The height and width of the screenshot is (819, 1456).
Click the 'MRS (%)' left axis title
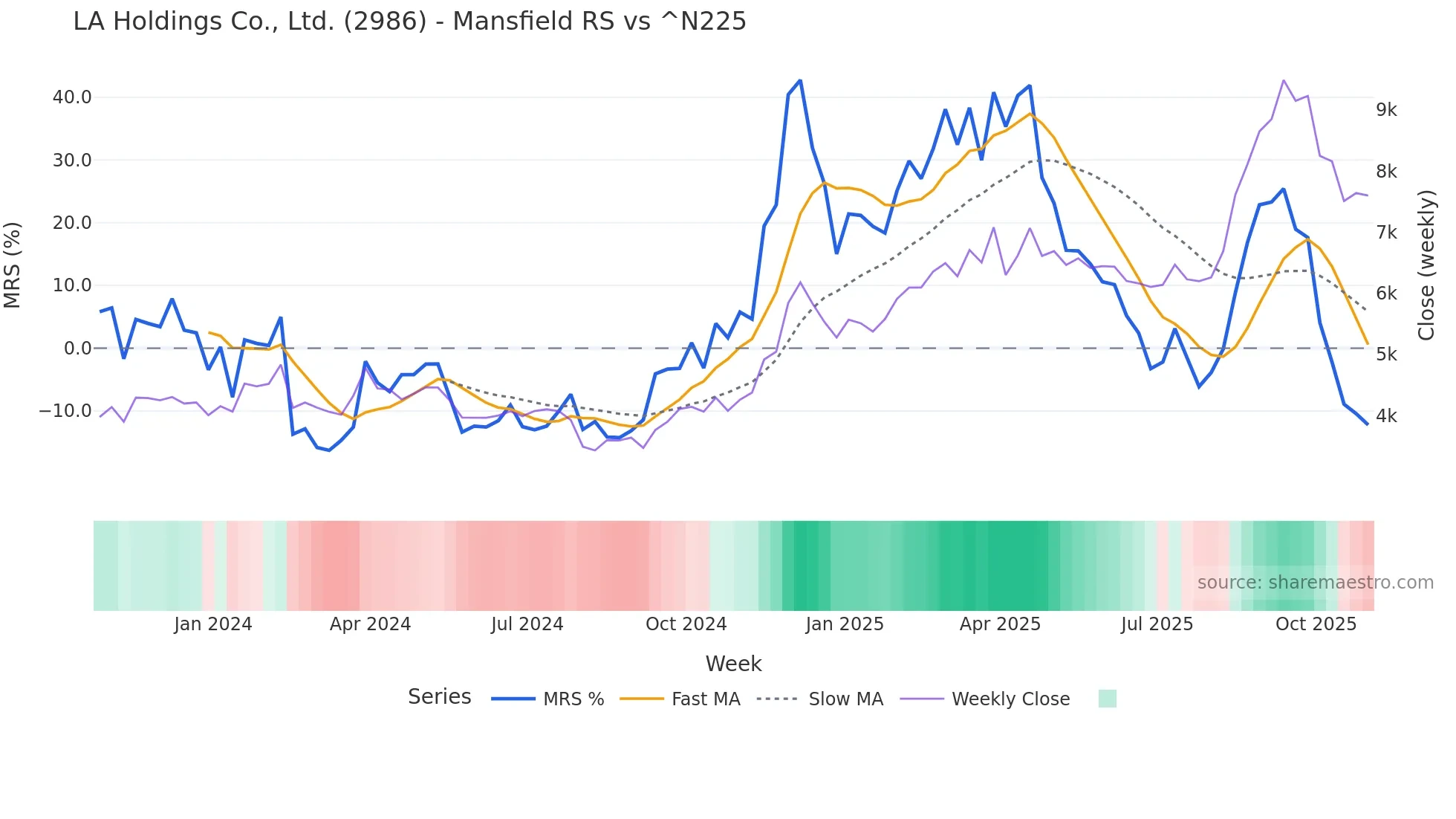point(13,265)
